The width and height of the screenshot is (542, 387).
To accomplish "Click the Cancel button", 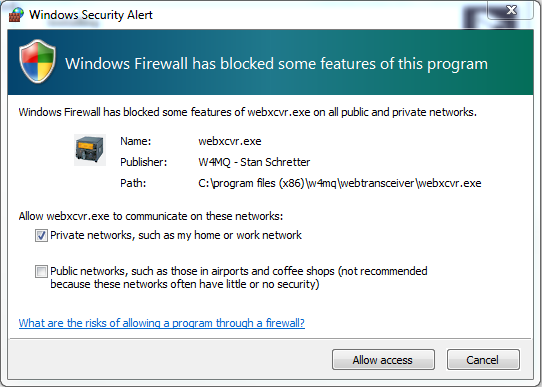I will [483, 360].
